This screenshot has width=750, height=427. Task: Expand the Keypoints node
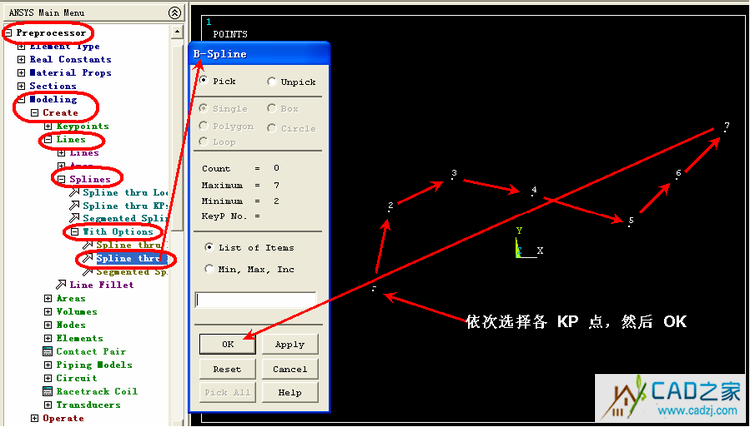click(x=48, y=126)
